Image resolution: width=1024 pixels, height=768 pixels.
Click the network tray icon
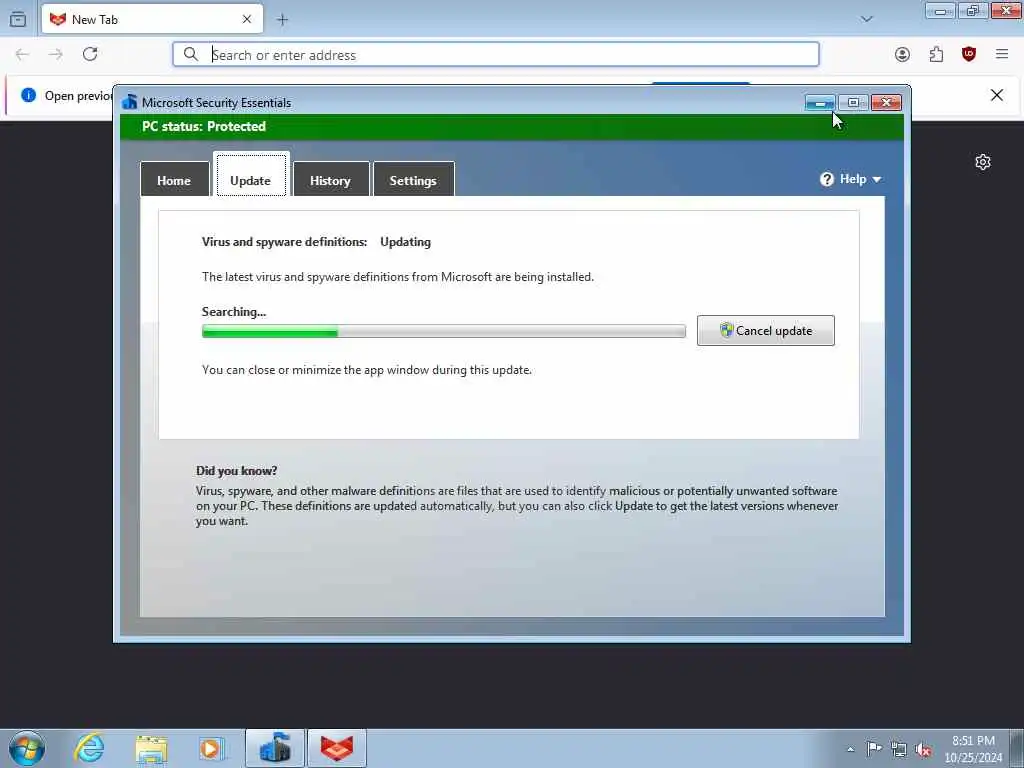[x=899, y=749]
